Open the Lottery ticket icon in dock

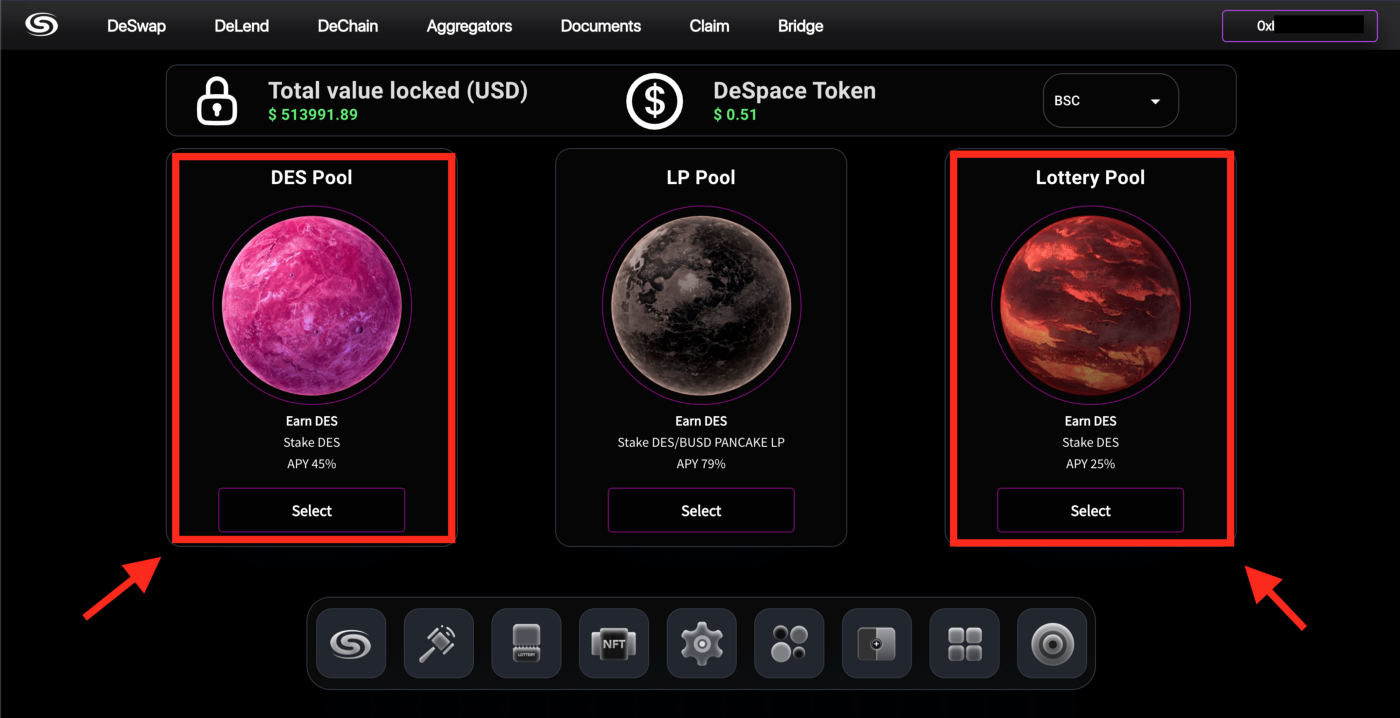526,643
